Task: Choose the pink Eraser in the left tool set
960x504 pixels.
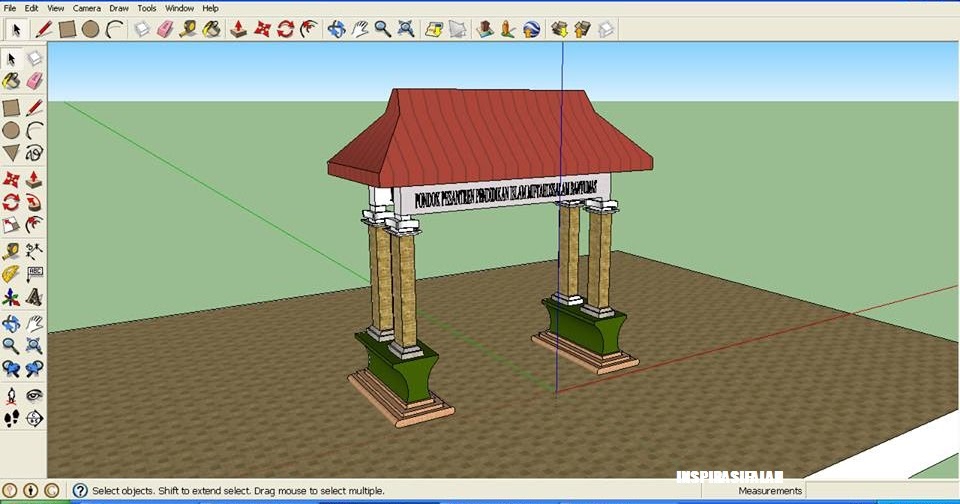Action: 34,80
